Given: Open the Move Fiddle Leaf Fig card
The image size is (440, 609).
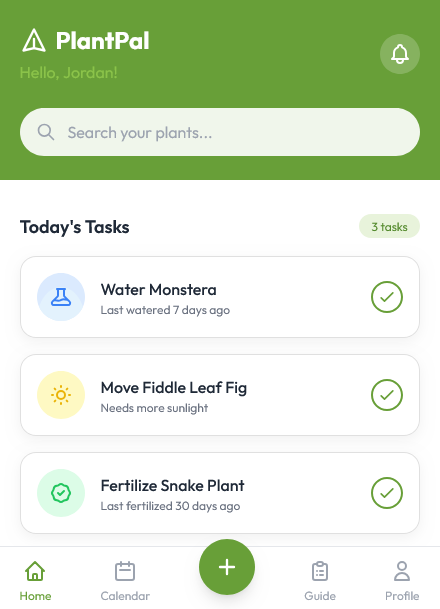Looking at the screenshot, I should coord(220,395).
